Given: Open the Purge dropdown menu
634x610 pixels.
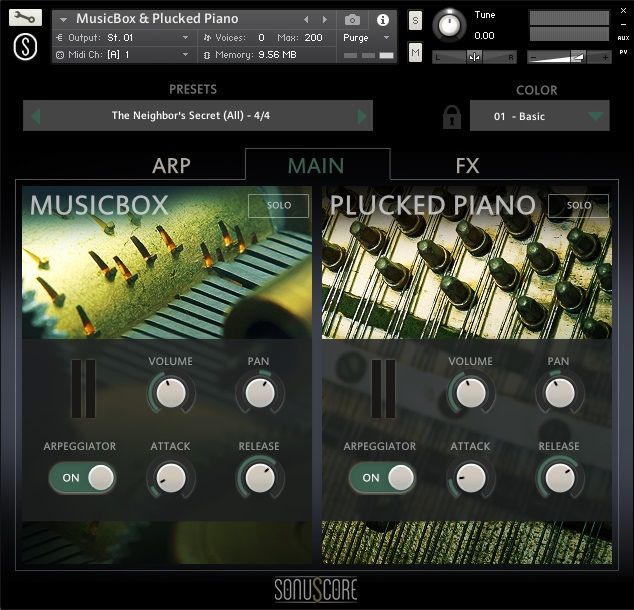Looking at the screenshot, I should 366,38.
